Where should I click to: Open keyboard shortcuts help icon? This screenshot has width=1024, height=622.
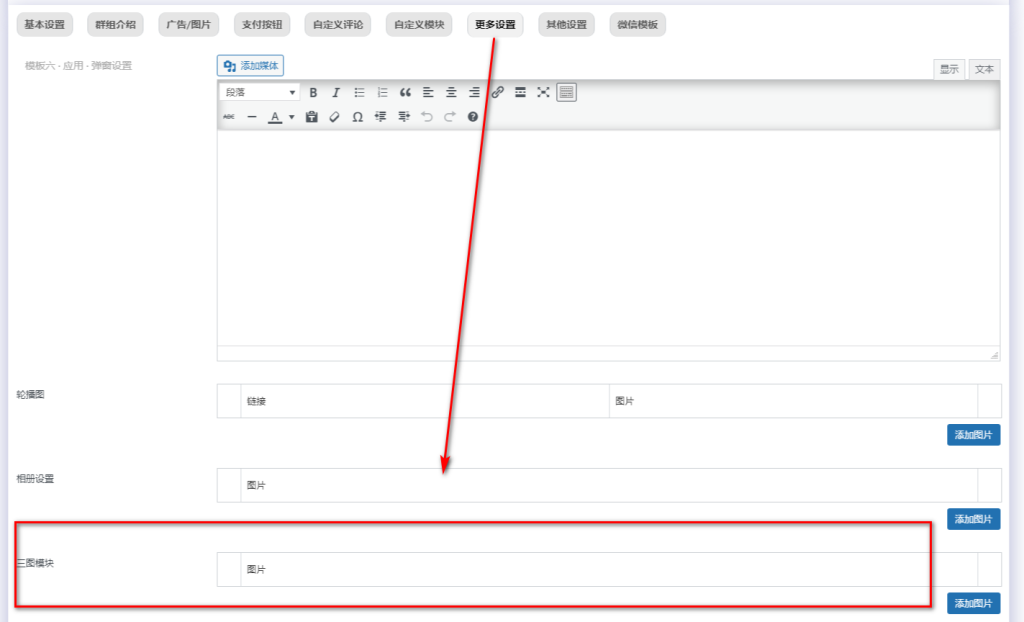[473, 117]
